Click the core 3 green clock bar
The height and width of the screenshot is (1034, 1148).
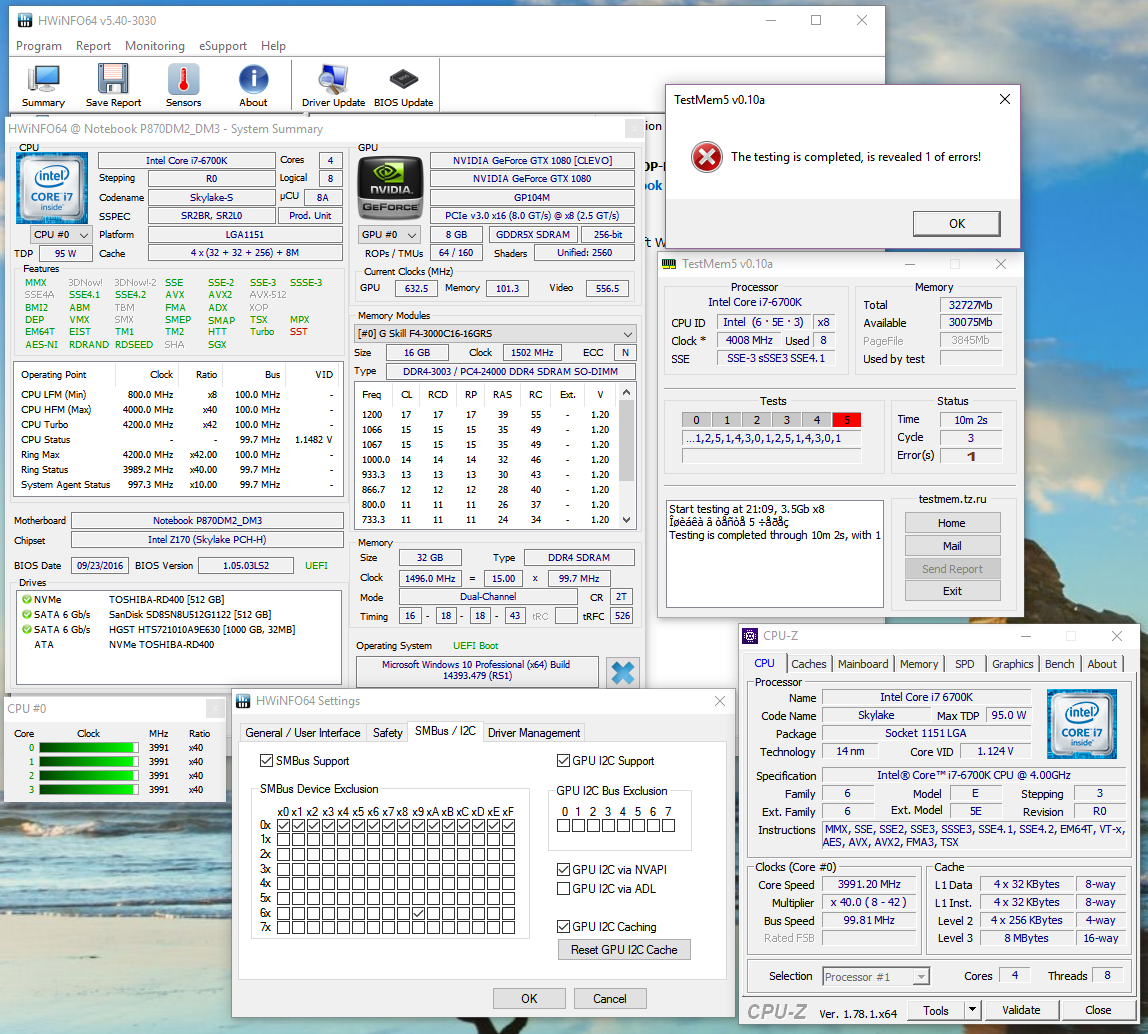(89, 789)
